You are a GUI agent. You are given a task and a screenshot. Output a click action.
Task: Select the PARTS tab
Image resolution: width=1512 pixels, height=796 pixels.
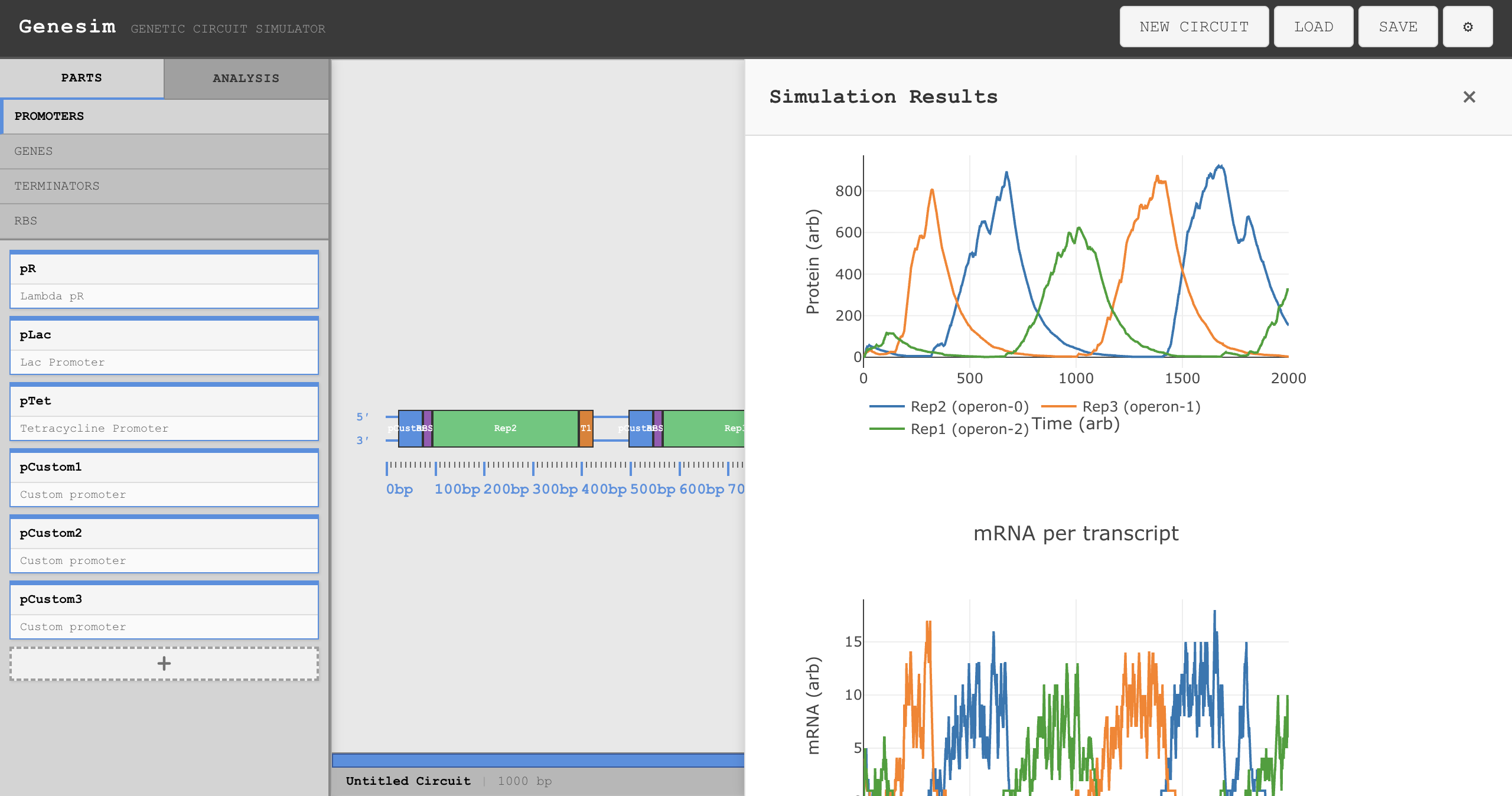pos(82,78)
